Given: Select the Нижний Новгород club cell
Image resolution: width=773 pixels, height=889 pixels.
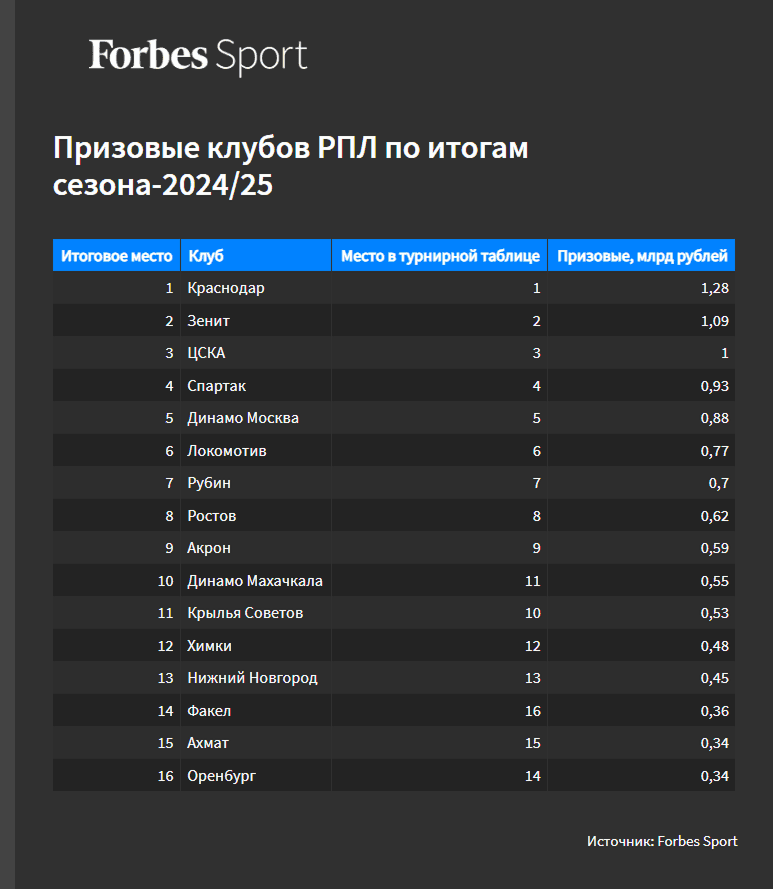Looking at the screenshot, I should point(252,678).
